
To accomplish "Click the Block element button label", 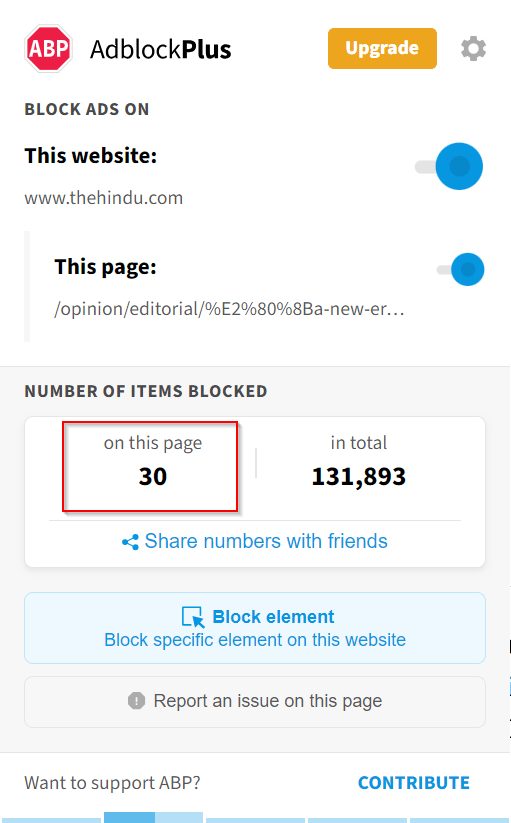I will point(273,617).
